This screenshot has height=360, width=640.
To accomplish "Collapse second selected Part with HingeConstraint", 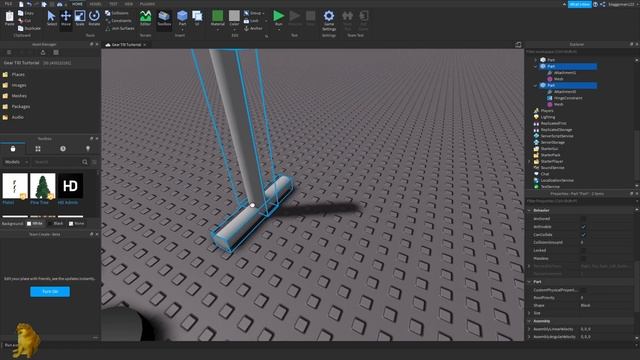I will pyautogui.click(x=536, y=85).
